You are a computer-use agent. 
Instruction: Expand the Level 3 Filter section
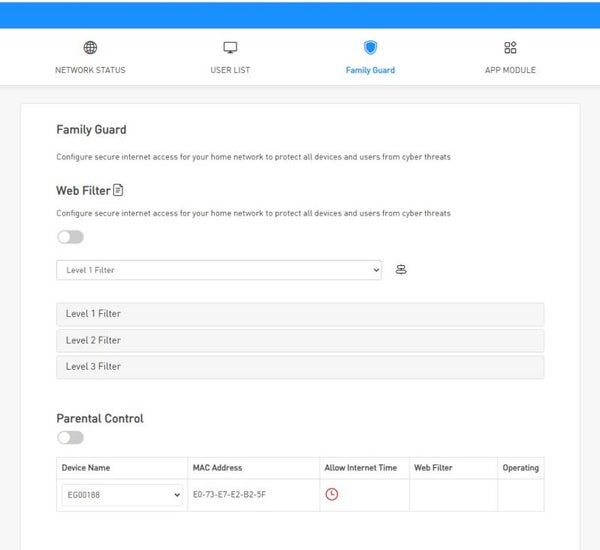[300, 366]
